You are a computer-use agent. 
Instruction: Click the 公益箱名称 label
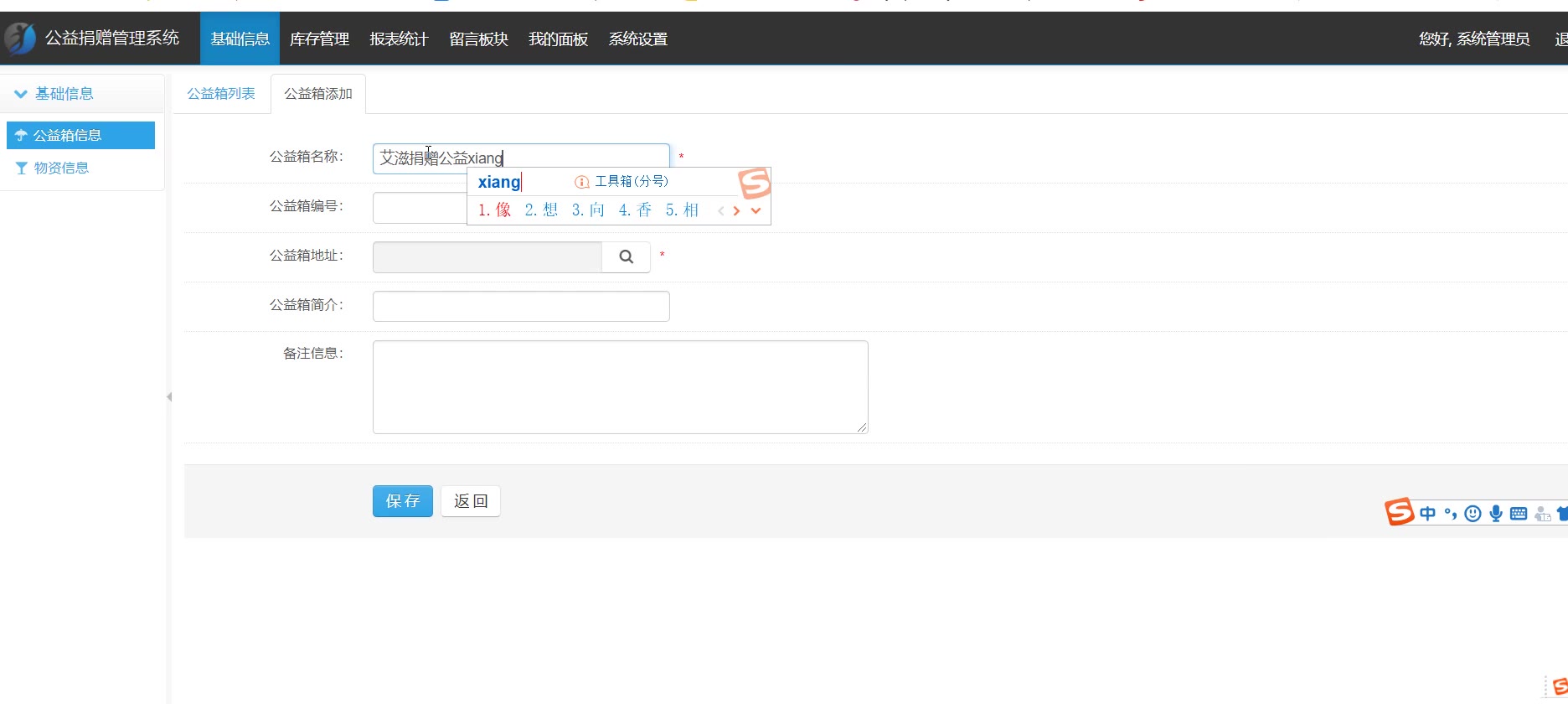(x=307, y=157)
